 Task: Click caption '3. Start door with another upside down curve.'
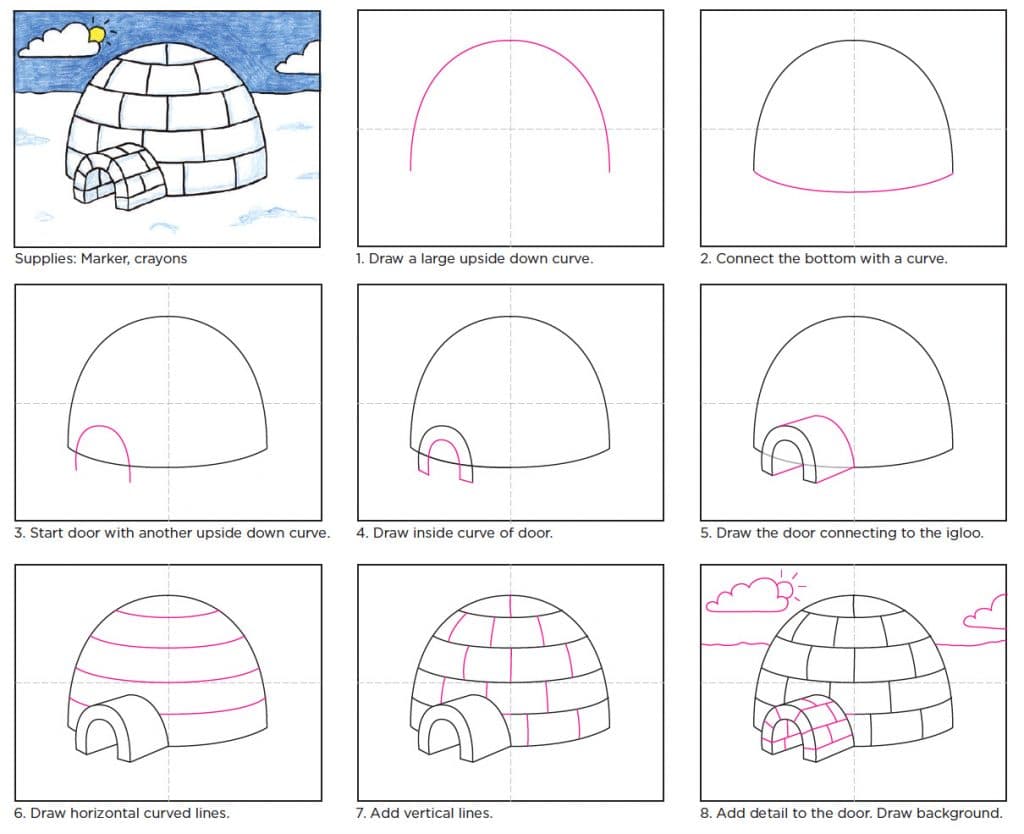click(x=172, y=533)
